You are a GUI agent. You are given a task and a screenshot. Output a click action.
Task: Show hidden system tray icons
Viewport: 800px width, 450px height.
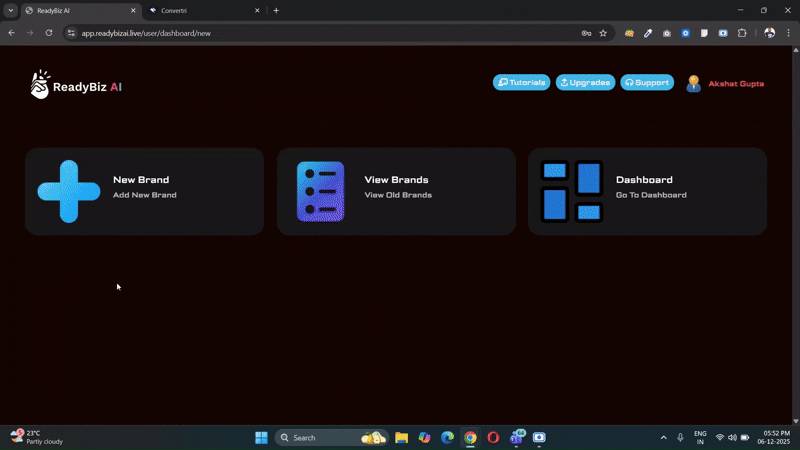tap(663, 438)
